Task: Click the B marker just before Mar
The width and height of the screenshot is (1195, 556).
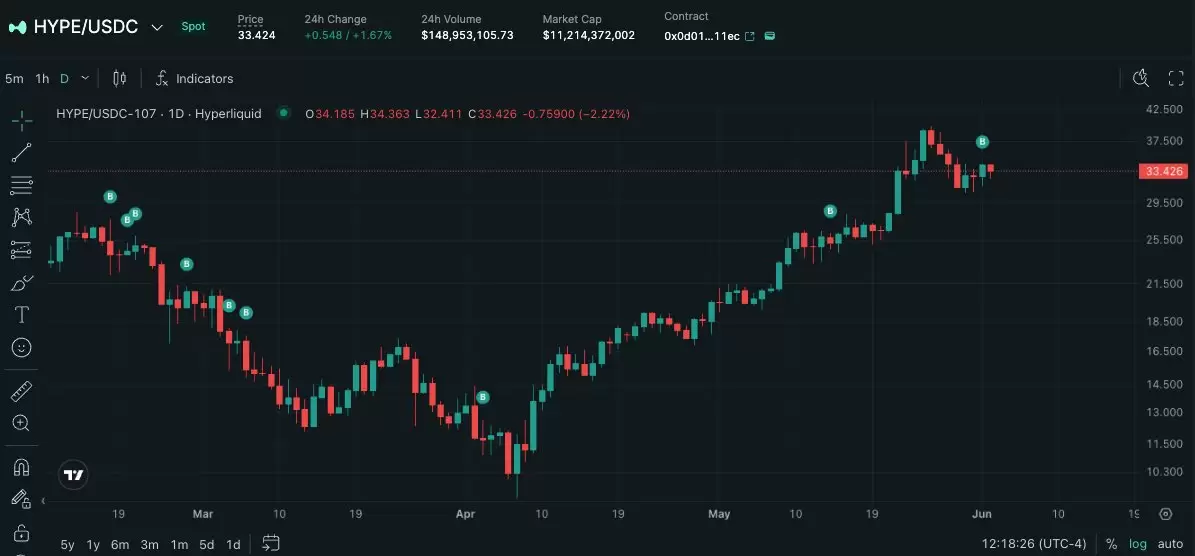Action: tap(187, 264)
